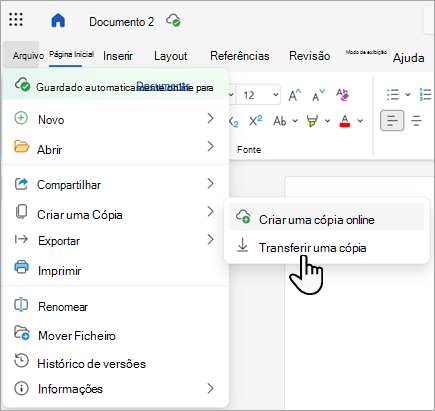This screenshot has height=411, width=435.
Task: Apply superscript formatting
Action: [x=256, y=121]
